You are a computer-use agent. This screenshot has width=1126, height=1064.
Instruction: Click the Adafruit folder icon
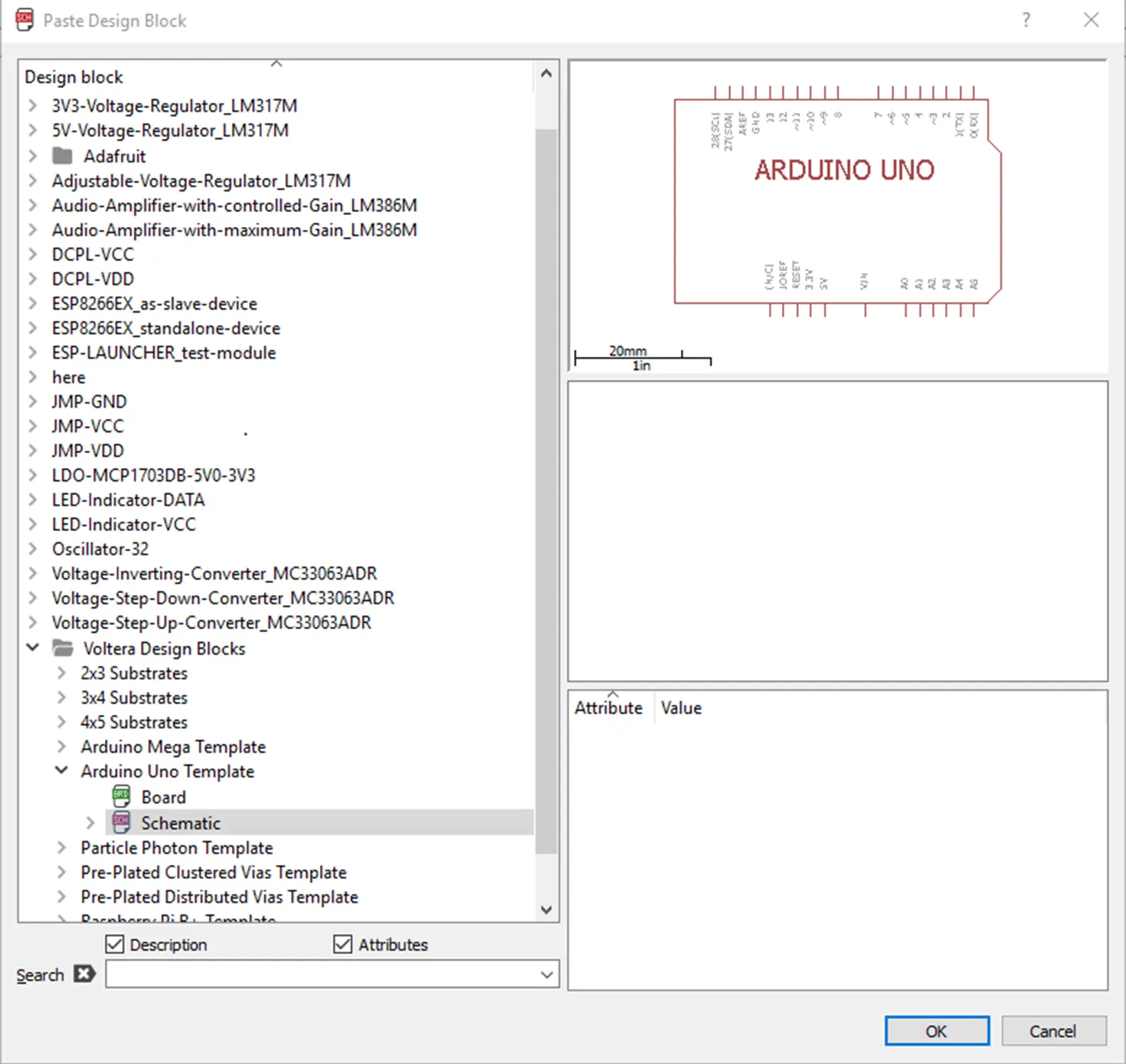pos(62,155)
